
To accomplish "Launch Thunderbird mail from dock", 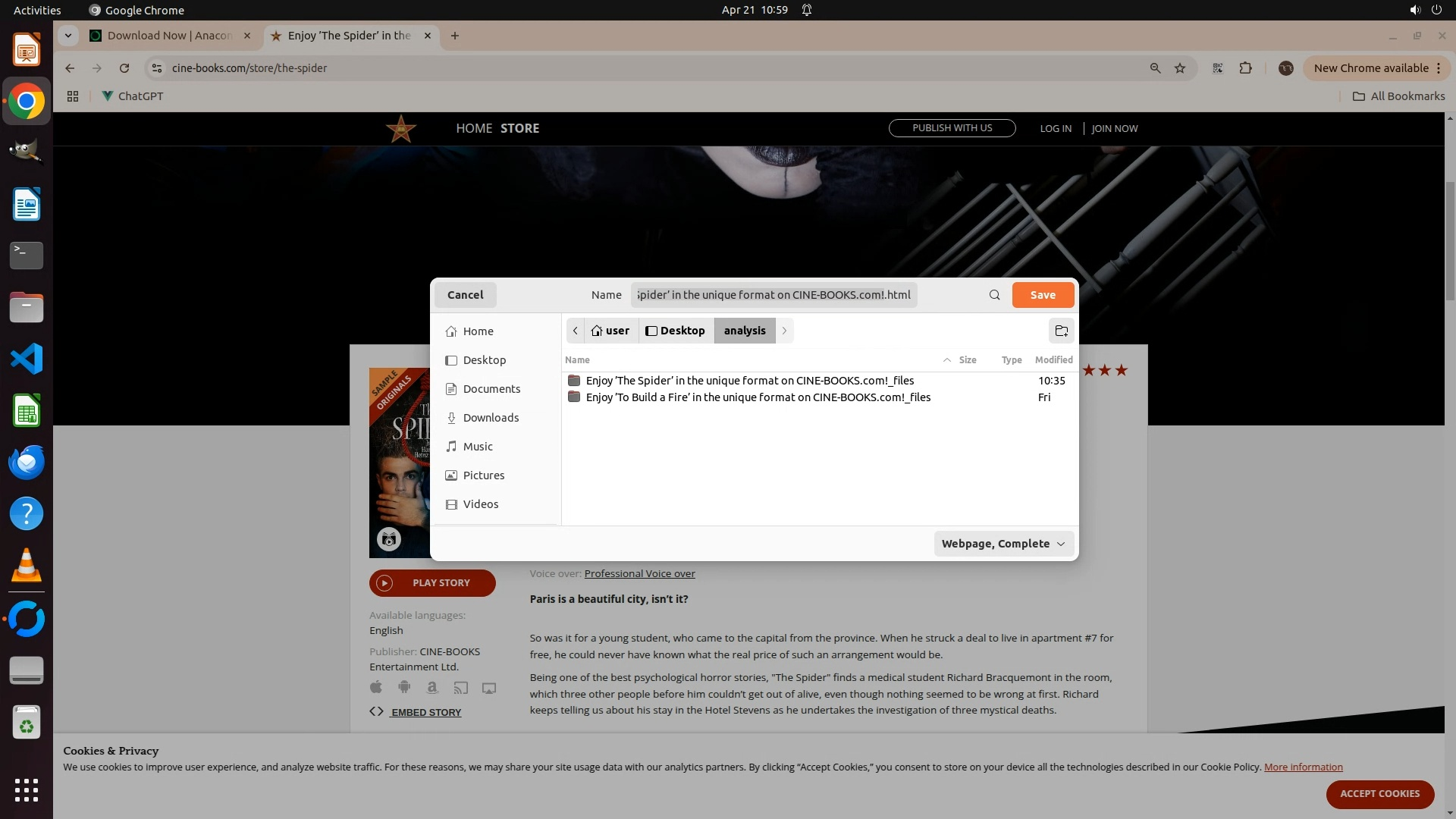I will [x=27, y=462].
